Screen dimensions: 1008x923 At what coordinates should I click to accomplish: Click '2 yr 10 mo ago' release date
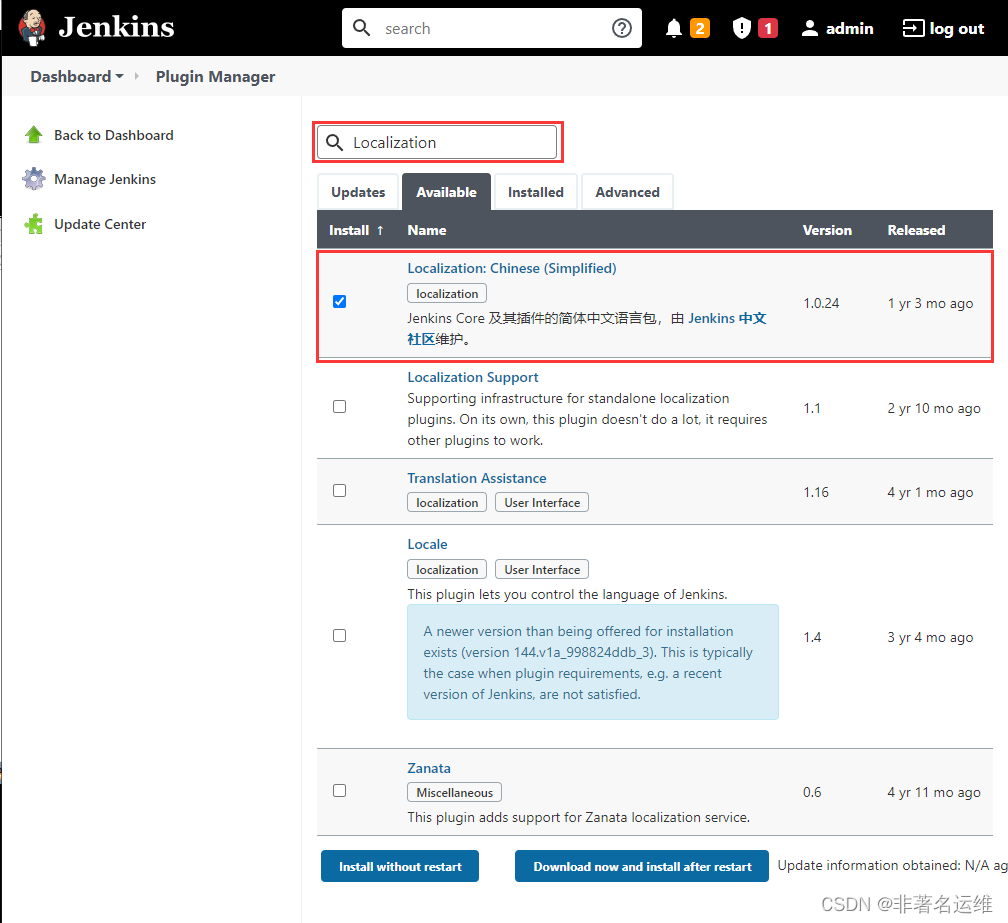click(x=934, y=408)
